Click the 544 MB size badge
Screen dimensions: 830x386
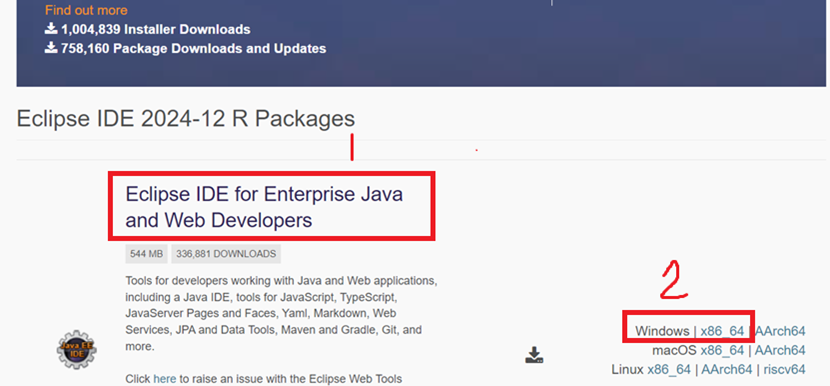click(x=146, y=254)
